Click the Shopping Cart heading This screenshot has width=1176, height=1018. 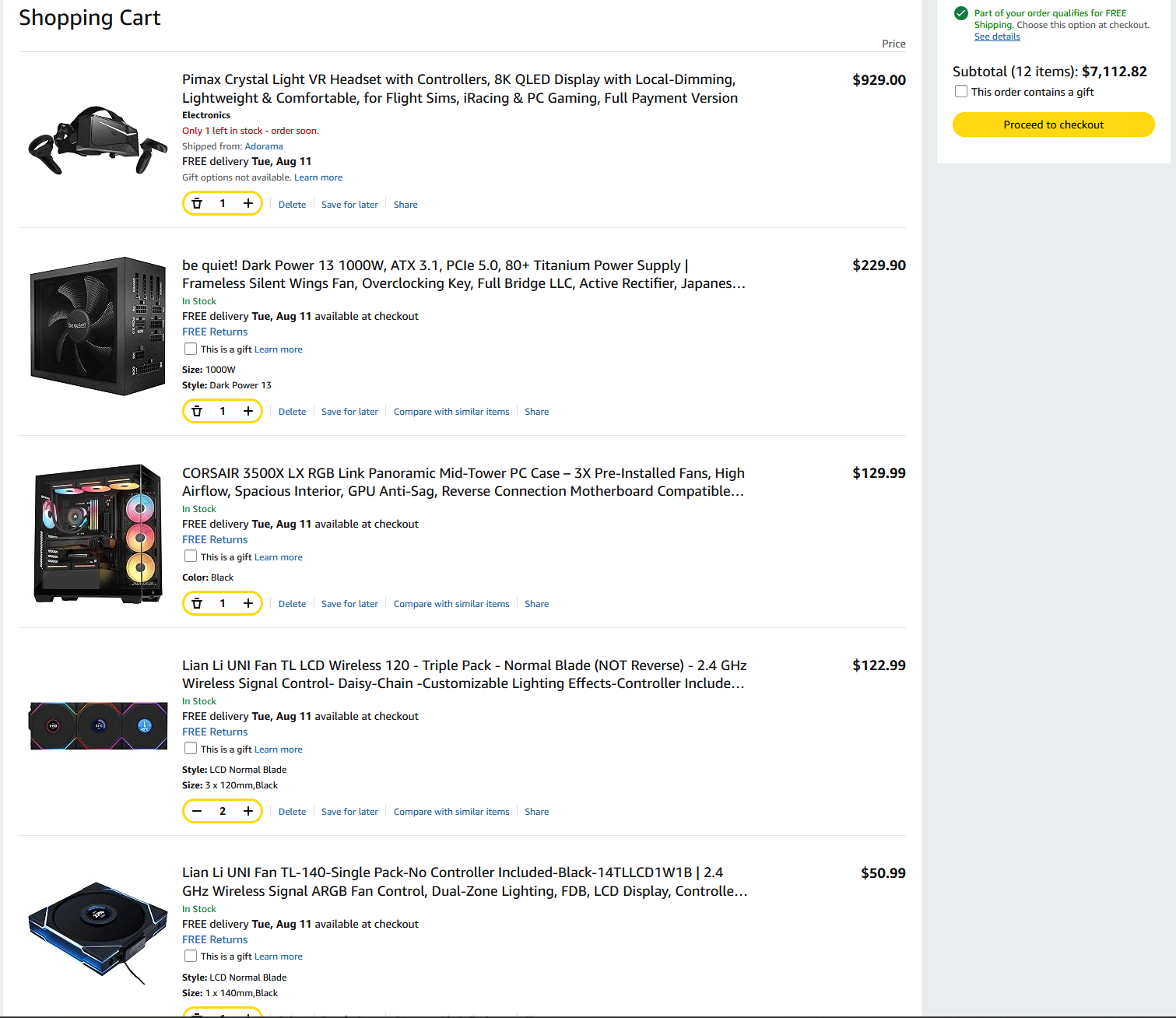tap(90, 18)
